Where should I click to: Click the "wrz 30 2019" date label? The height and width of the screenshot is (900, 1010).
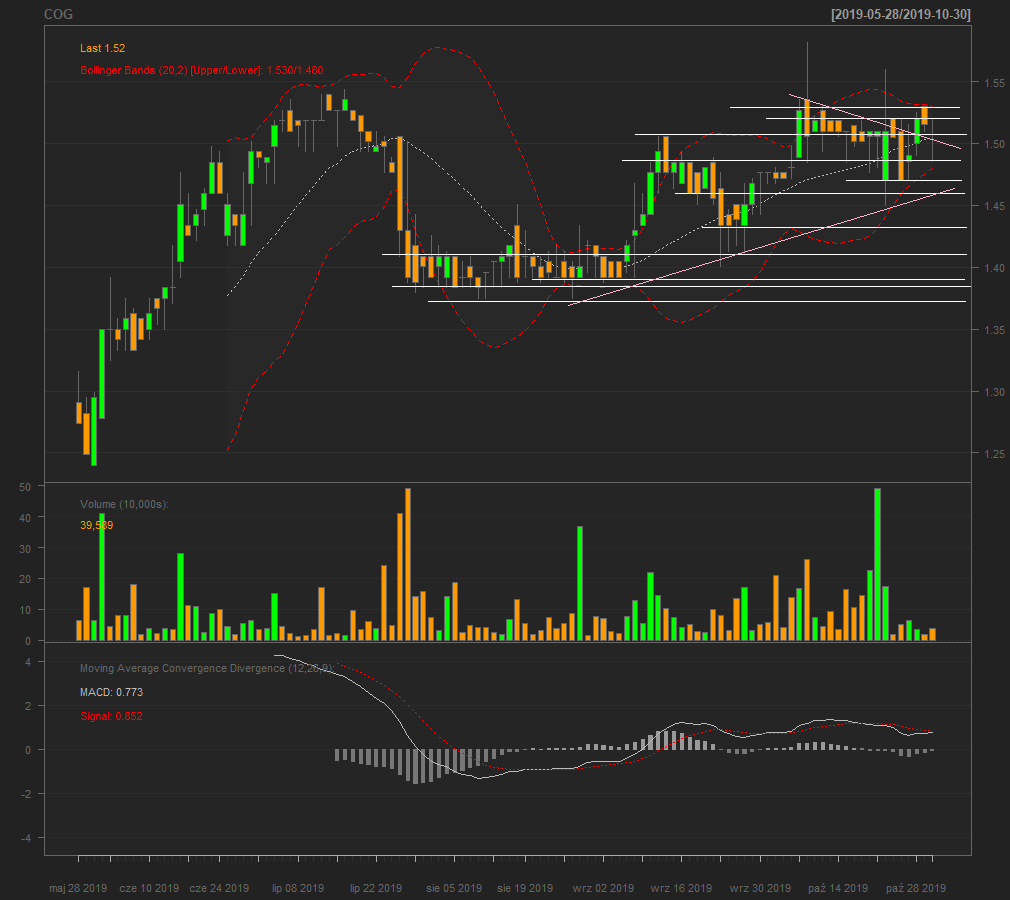tap(760, 888)
